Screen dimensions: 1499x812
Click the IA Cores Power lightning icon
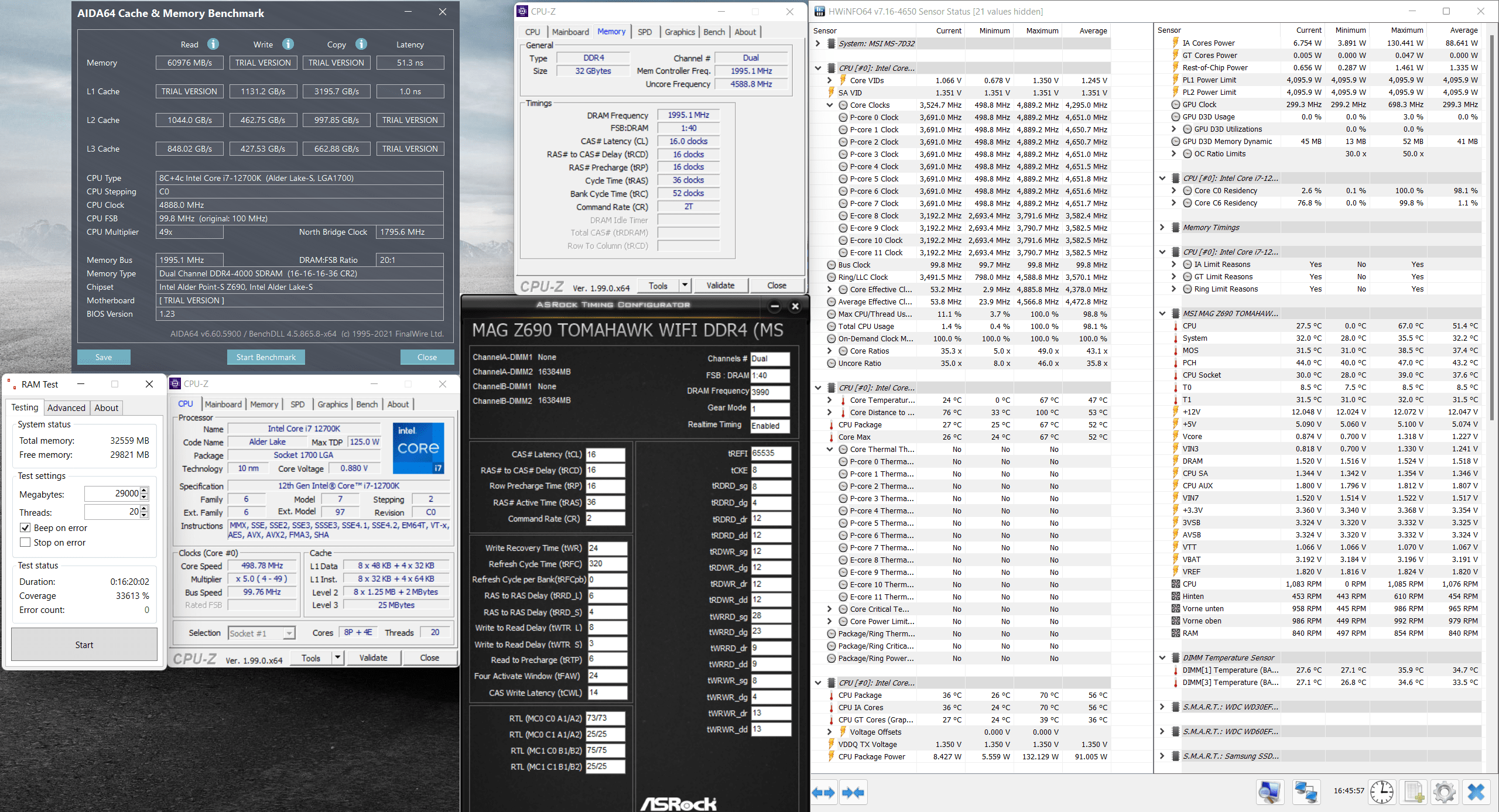point(1175,43)
